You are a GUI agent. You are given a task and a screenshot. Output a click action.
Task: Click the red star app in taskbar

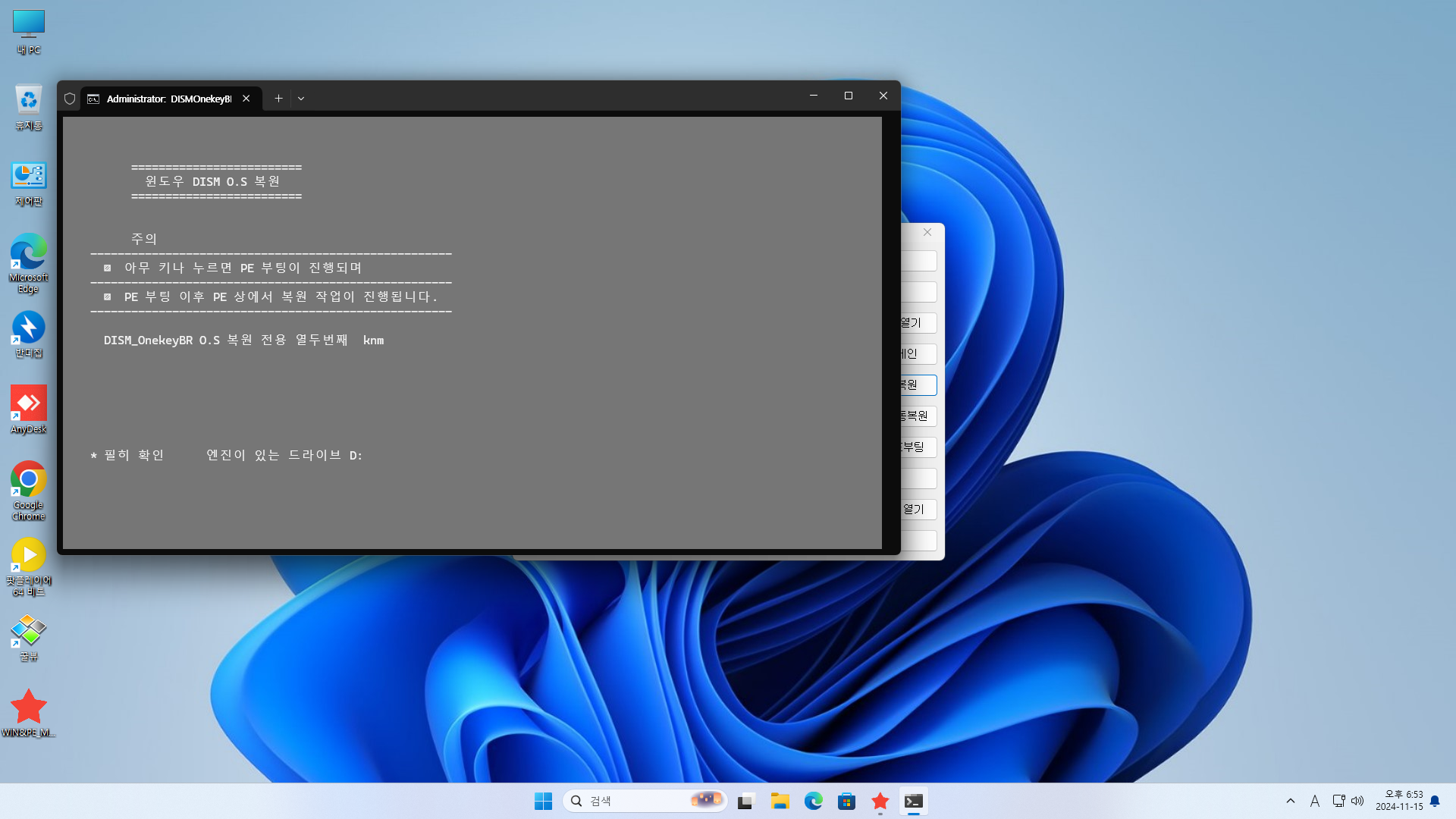point(880,801)
